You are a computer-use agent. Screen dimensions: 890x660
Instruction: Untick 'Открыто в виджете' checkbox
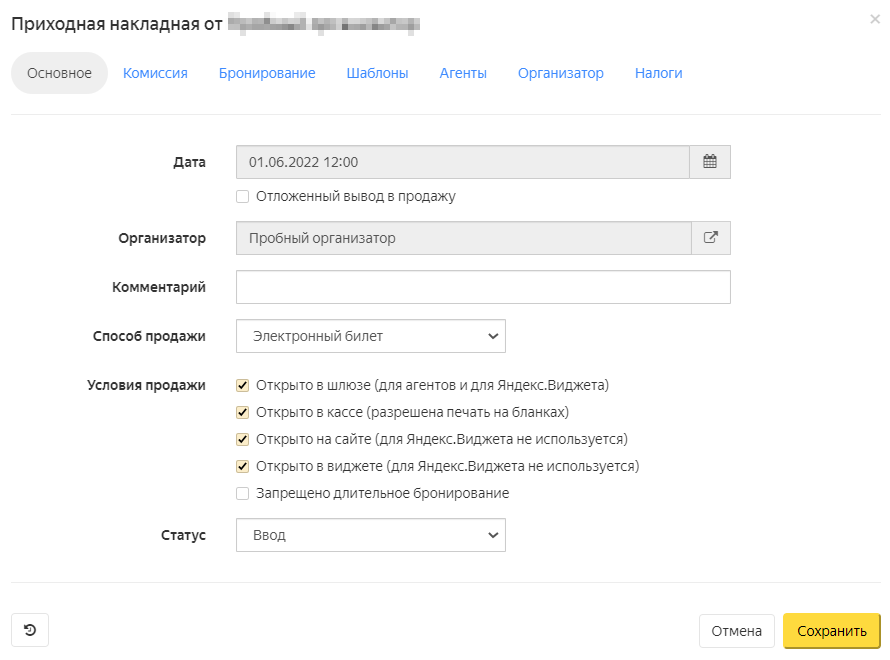242,466
